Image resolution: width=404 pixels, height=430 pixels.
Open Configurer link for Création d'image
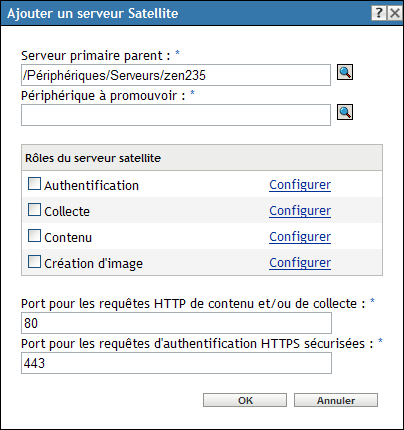[x=300, y=263]
